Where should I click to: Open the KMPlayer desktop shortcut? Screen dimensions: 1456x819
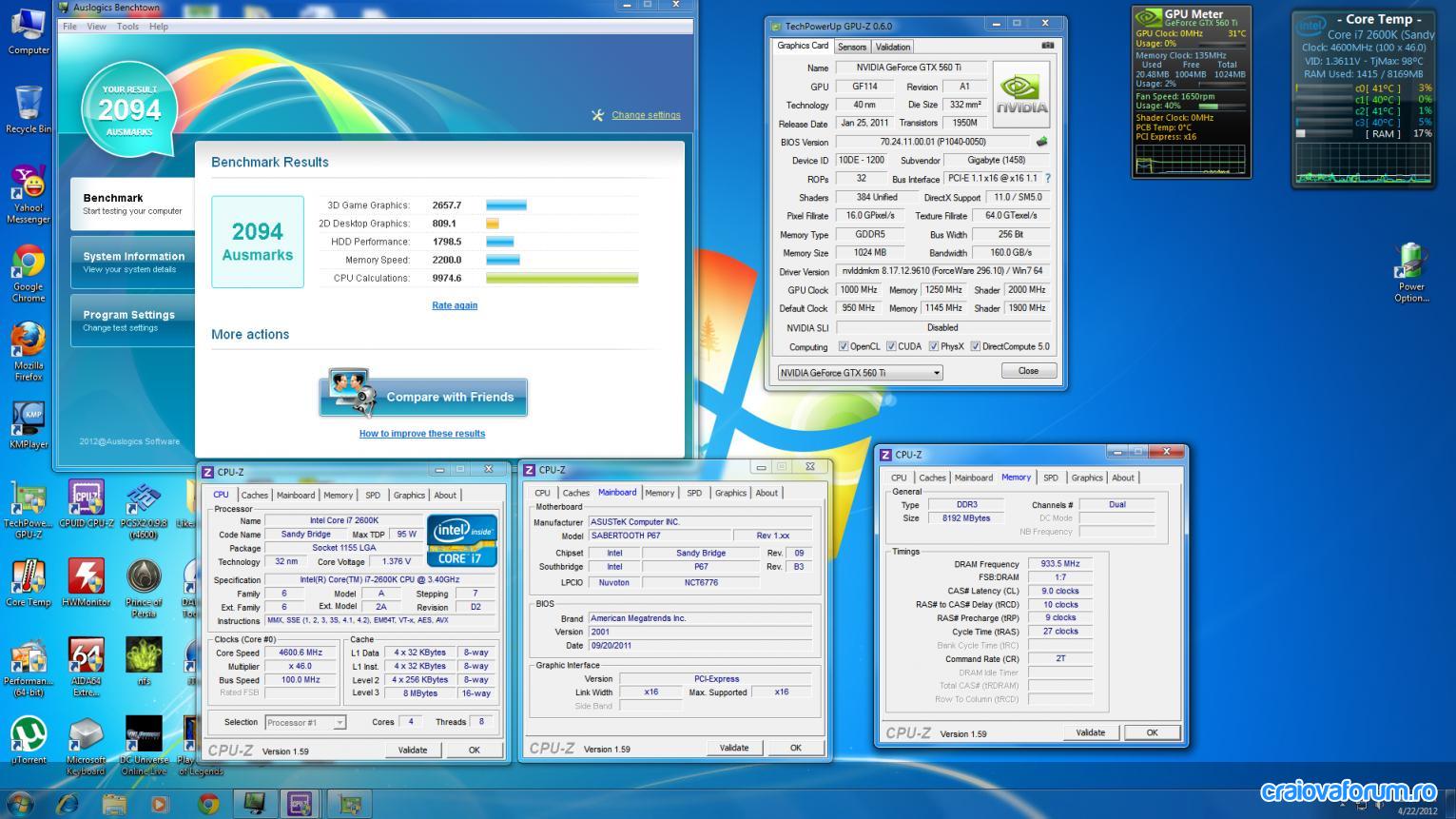click(x=29, y=425)
